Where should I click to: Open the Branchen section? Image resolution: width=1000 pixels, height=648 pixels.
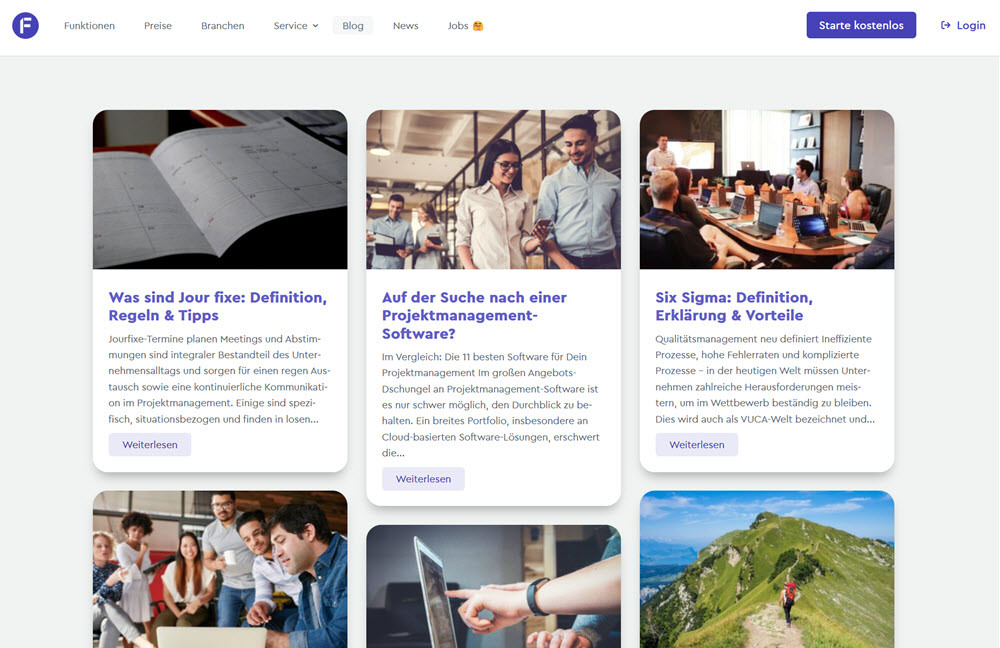click(x=222, y=25)
